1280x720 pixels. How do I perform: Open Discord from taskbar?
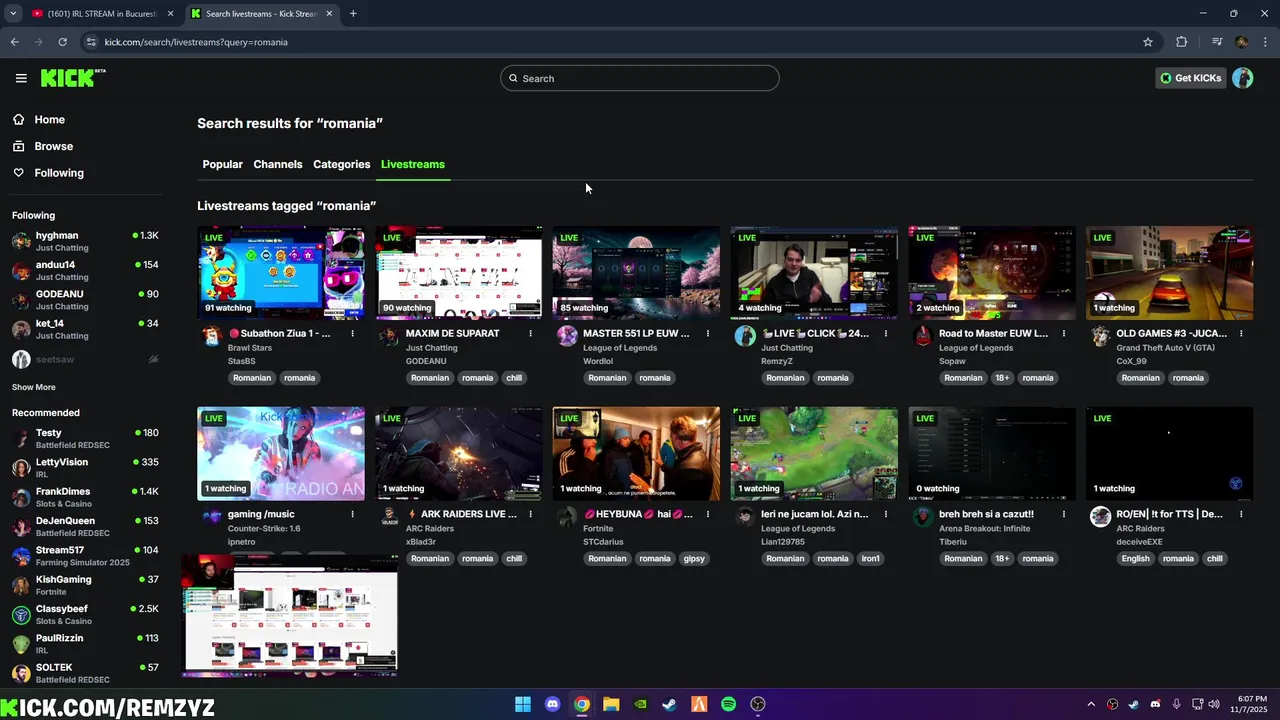(x=552, y=704)
